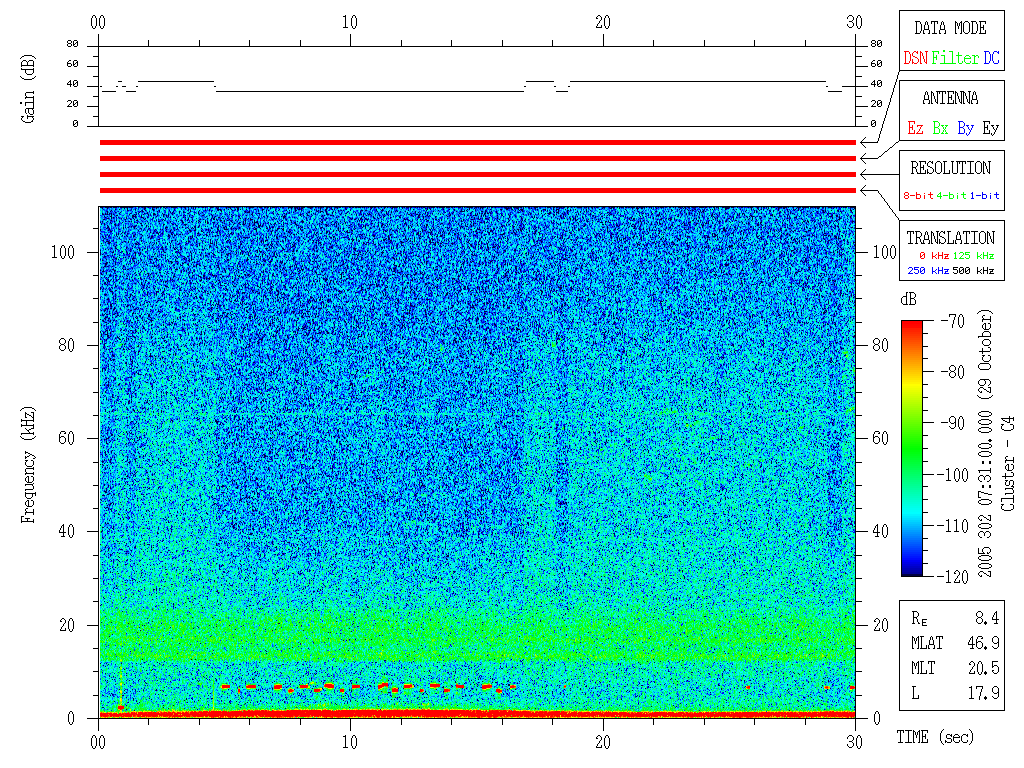
Task: Pick the black Ey antenna label
Action: tap(991, 128)
